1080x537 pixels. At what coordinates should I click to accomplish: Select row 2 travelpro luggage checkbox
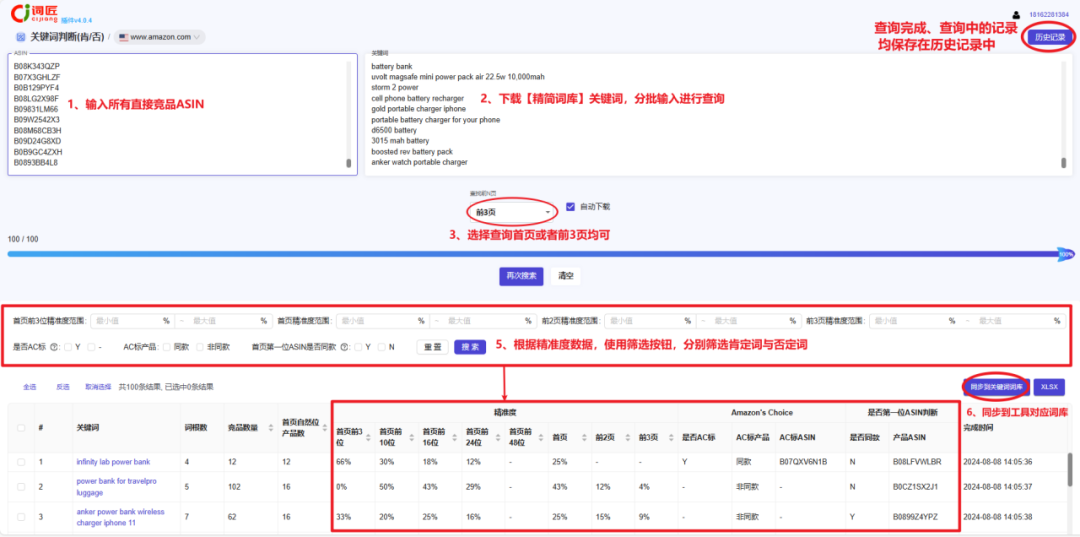[21, 487]
